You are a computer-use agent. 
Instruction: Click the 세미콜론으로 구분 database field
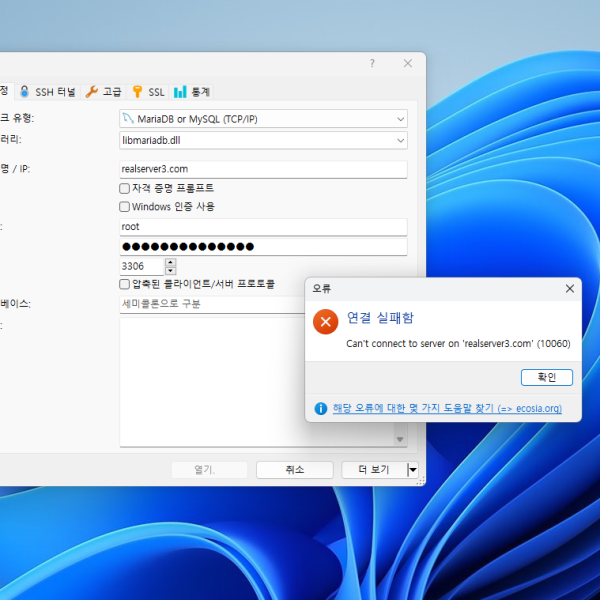(212, 305)
